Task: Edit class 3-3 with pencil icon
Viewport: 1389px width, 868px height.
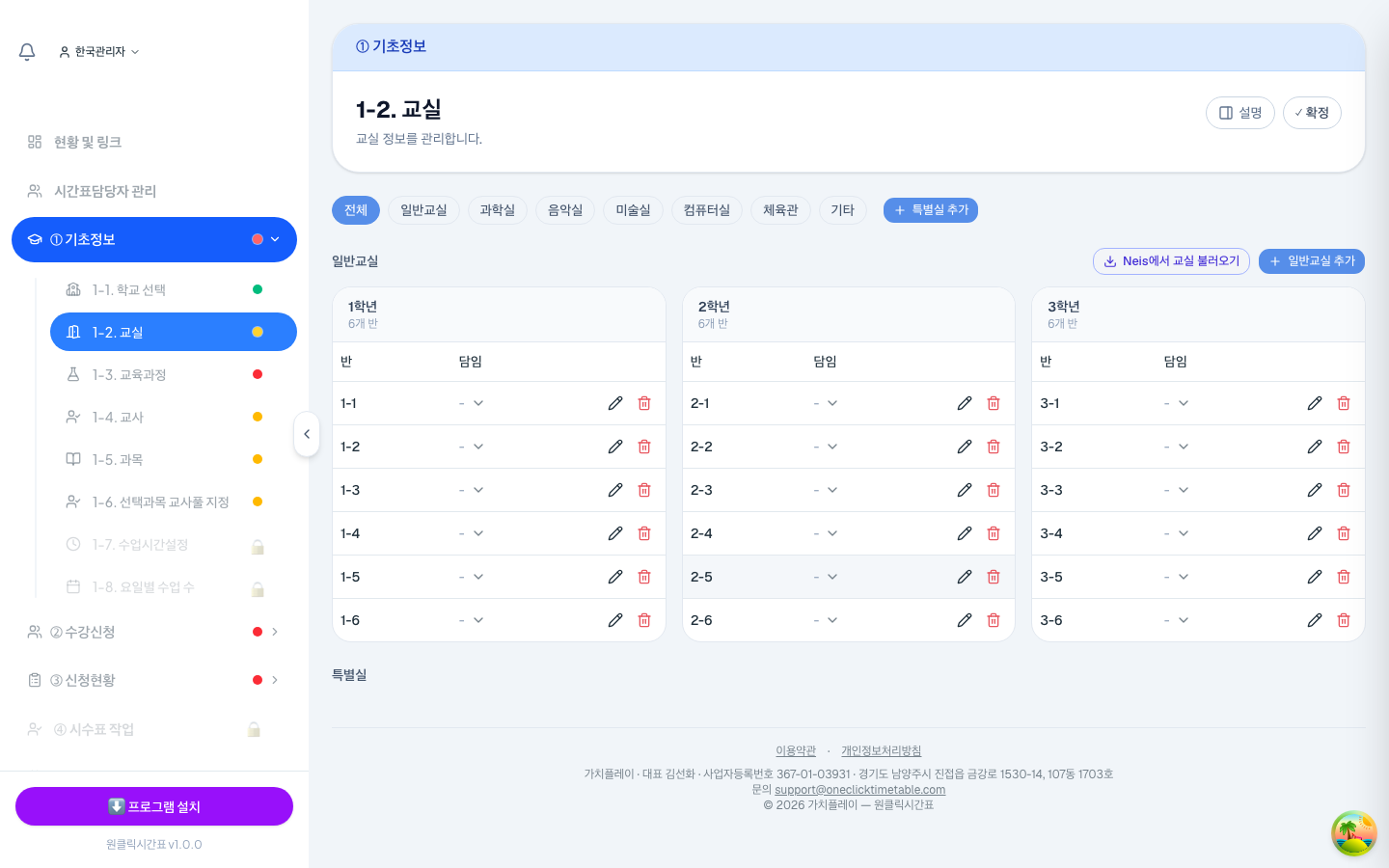Action: [x=1315, y=490]
